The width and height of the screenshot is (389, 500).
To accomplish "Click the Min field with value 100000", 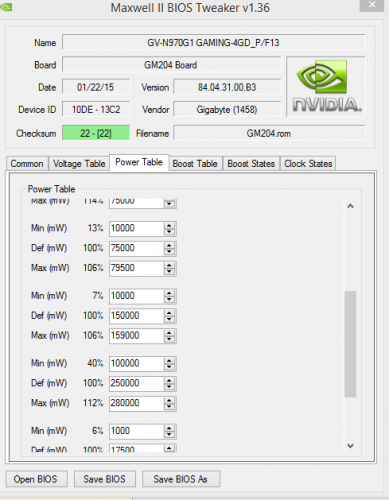I will [x=136, y=364].
